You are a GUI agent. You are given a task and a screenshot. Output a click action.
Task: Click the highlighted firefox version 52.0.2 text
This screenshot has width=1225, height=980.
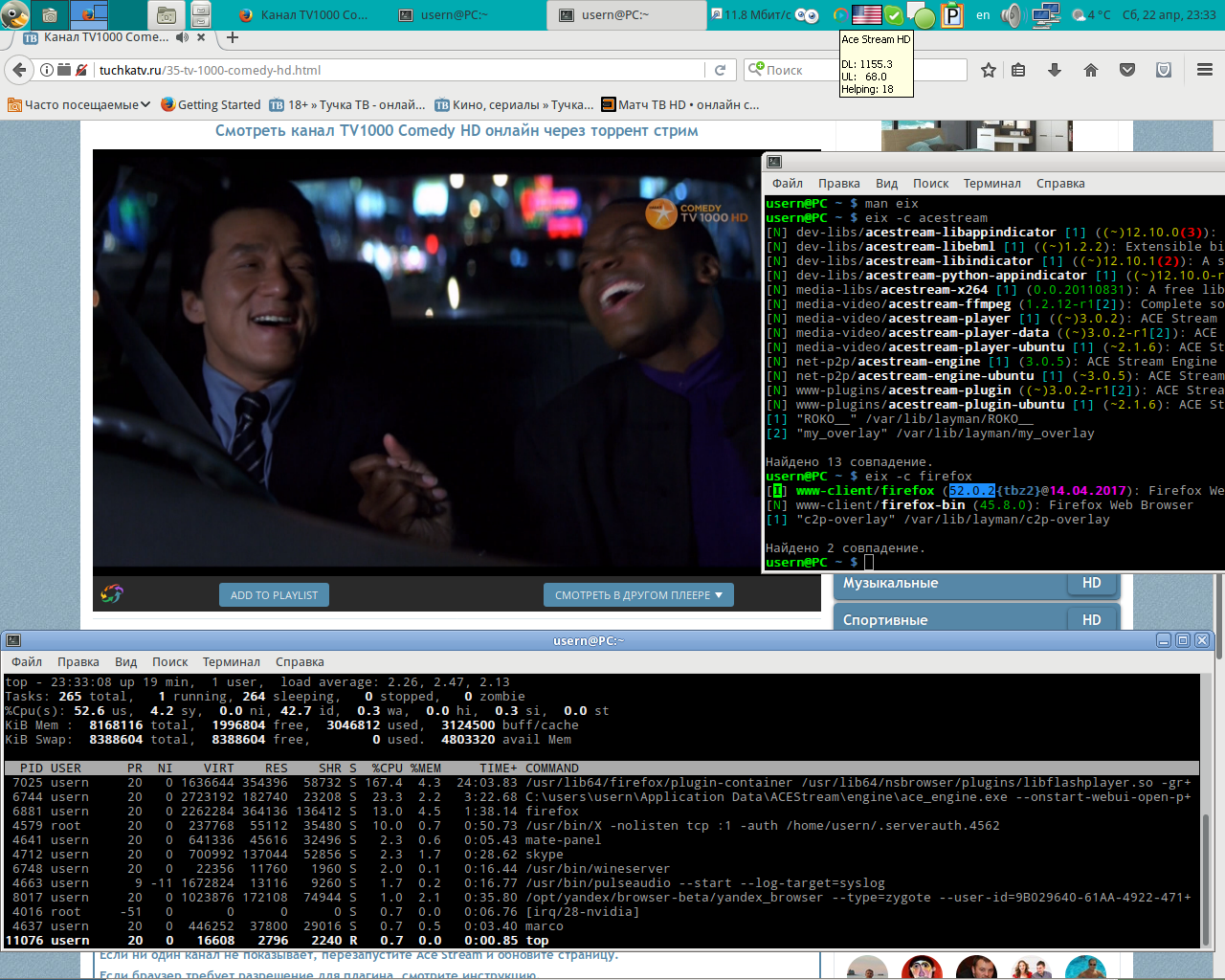[972, 491]
